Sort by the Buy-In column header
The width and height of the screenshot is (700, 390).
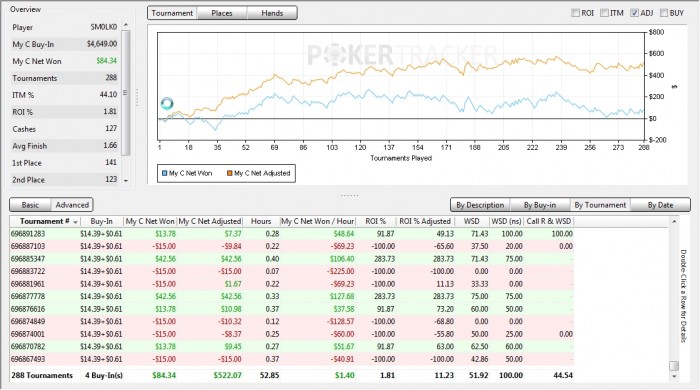pyautogui.click(x=101, y=221)
